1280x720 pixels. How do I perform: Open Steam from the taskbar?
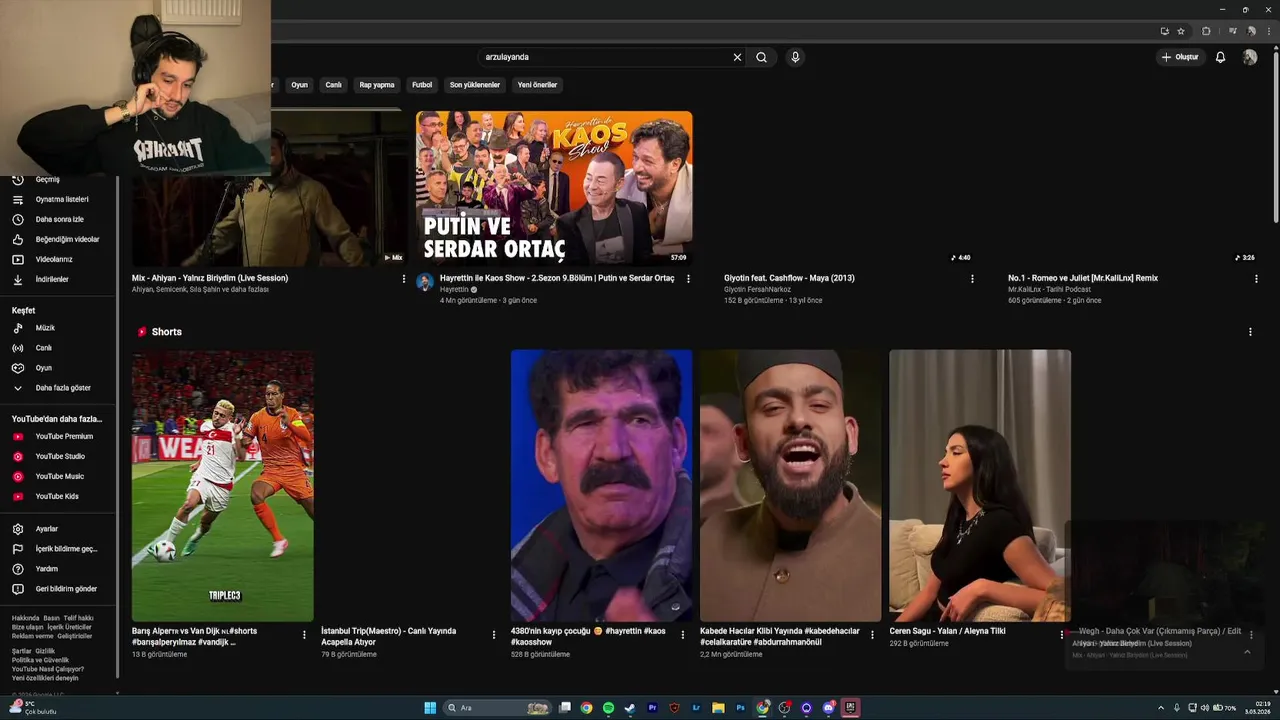tap(630, 708)
